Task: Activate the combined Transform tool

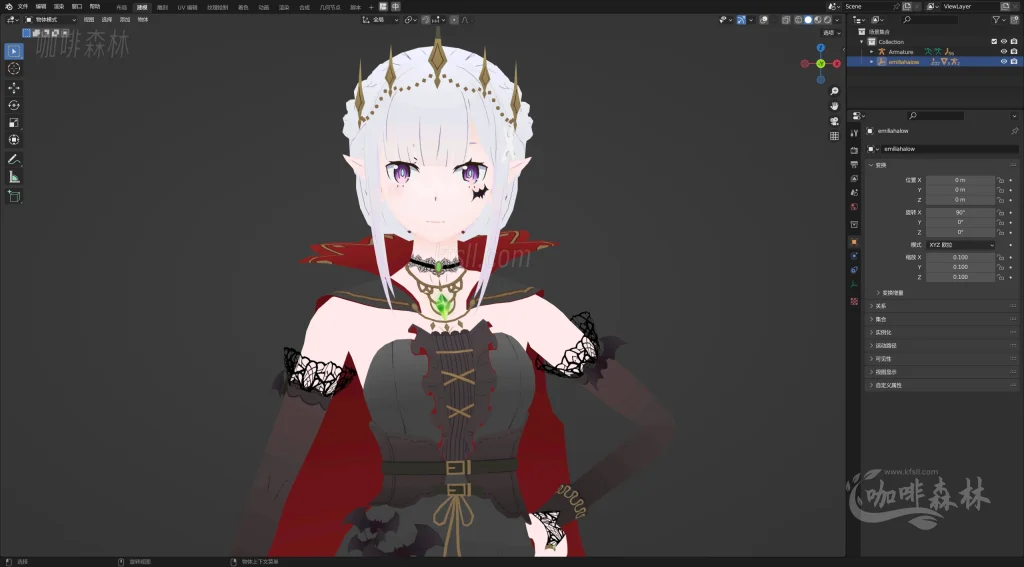Action: pos(14,140)
